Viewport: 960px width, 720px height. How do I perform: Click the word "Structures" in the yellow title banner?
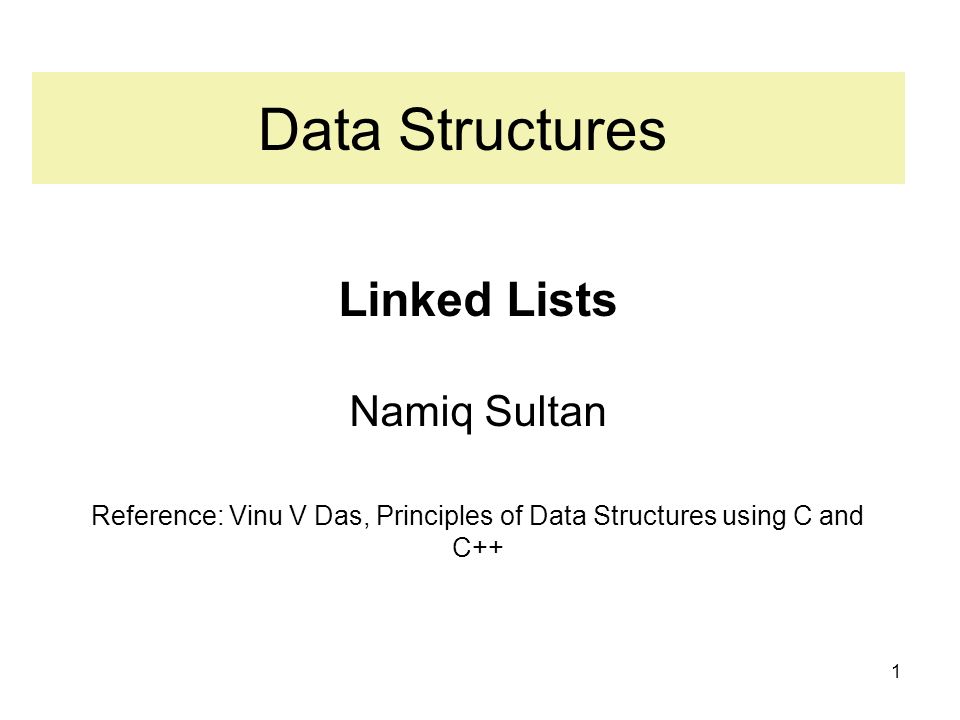(532, 129)
